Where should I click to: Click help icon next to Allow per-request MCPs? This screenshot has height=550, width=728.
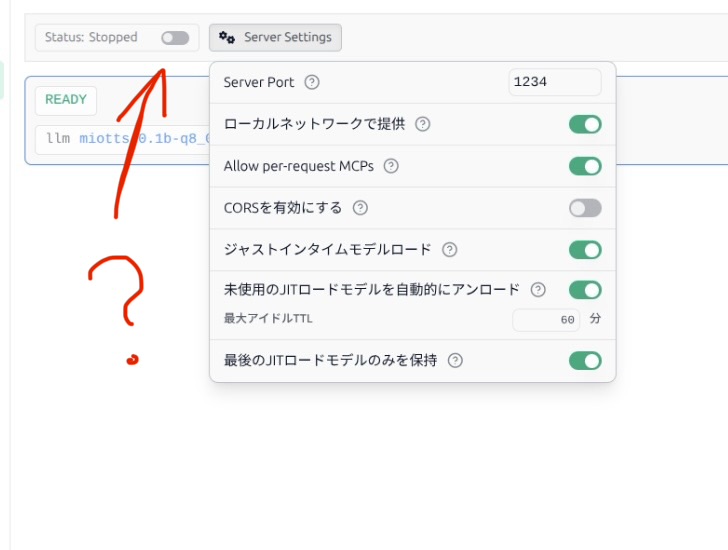point(391,166)
